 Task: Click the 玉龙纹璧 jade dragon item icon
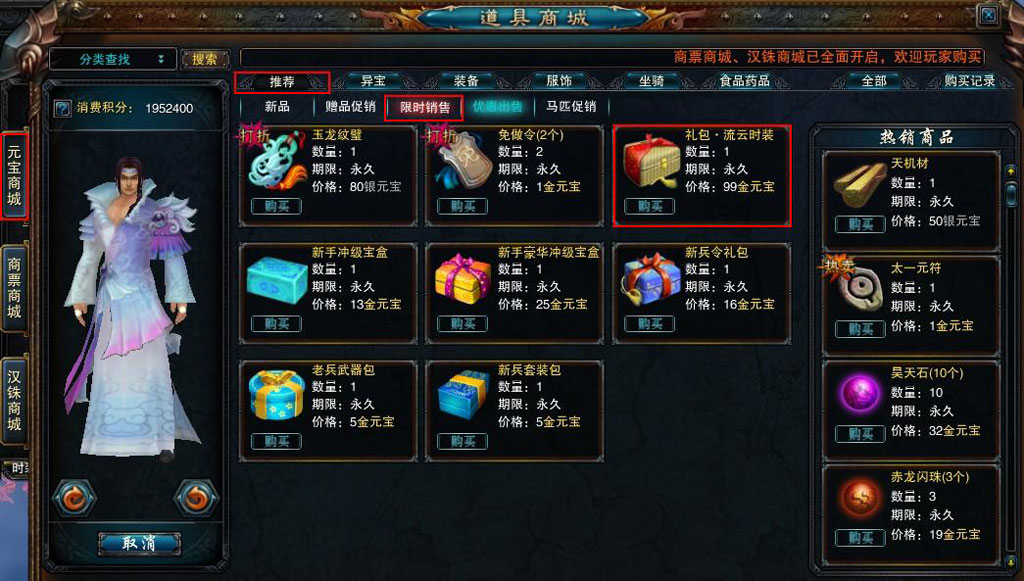pos(277,161)
